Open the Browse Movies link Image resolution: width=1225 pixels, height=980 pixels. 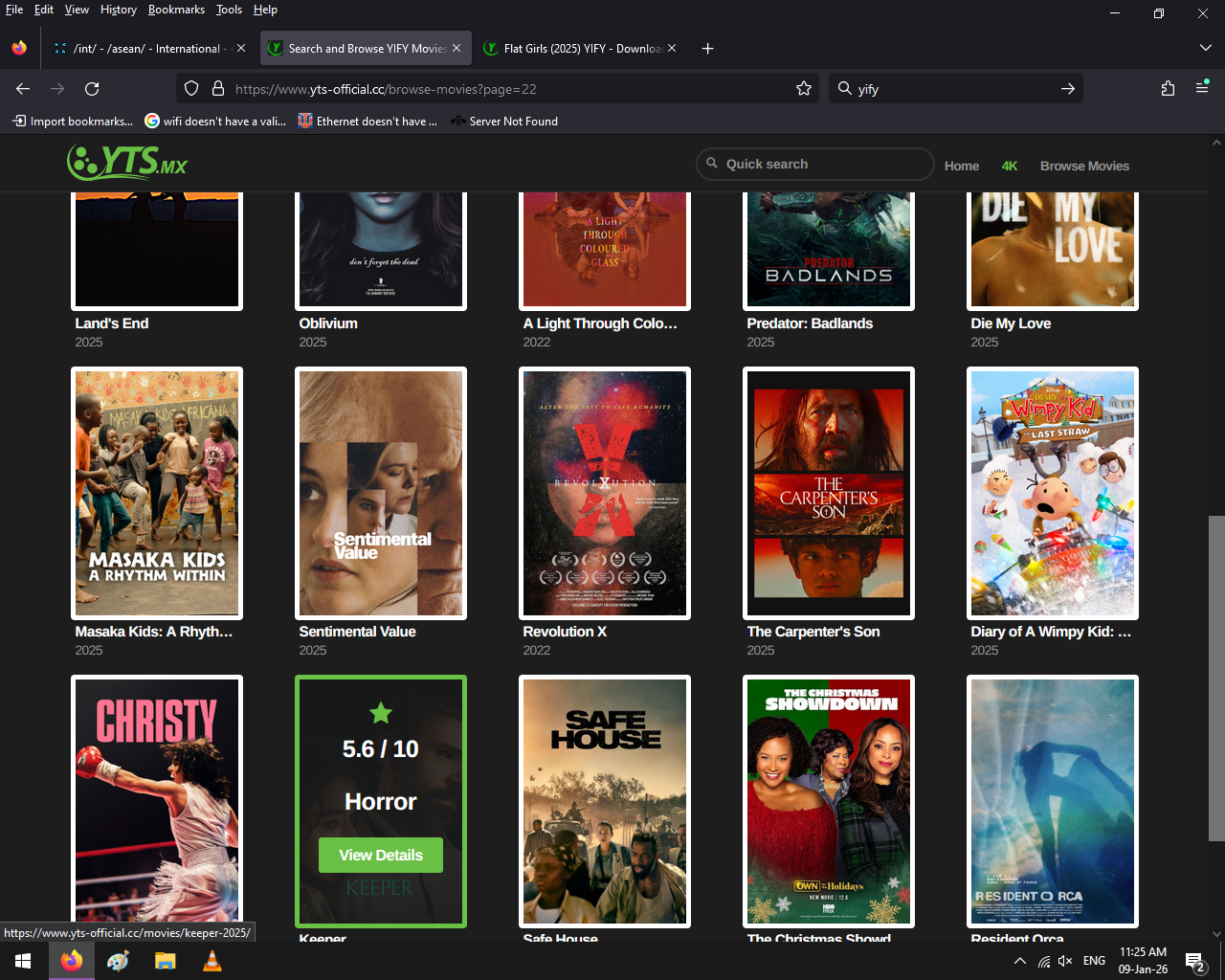(x=1084, y=166)
